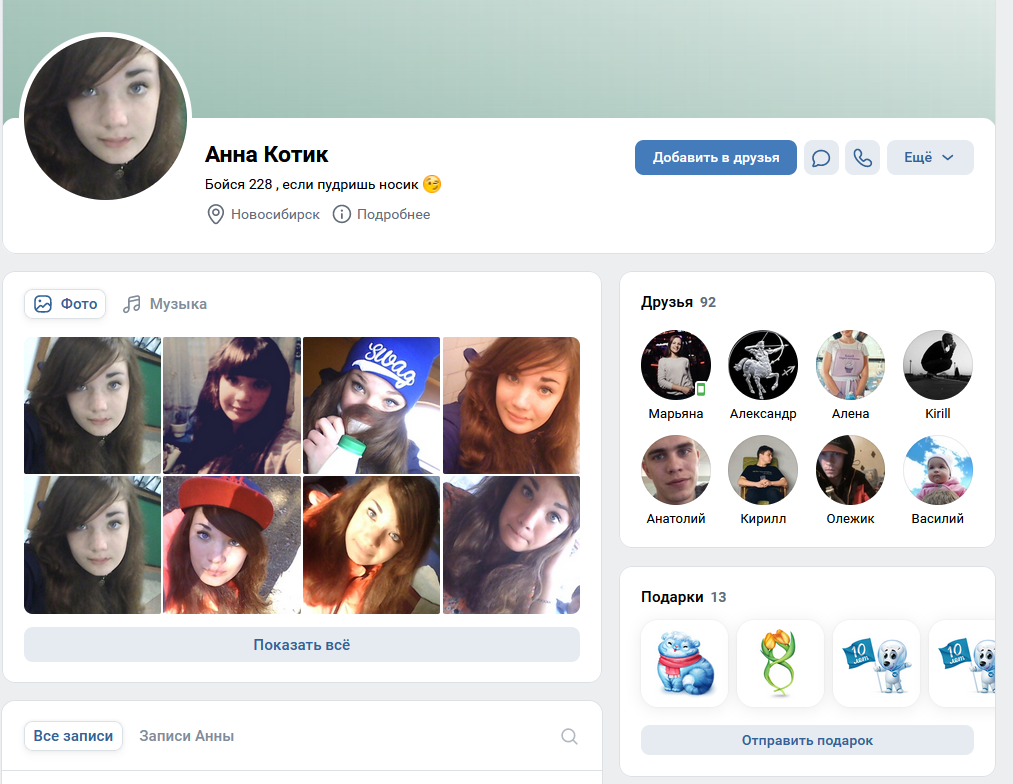Open friend Kirill's black-and-white avatar
1013x784 pixels.
point(937,365)
